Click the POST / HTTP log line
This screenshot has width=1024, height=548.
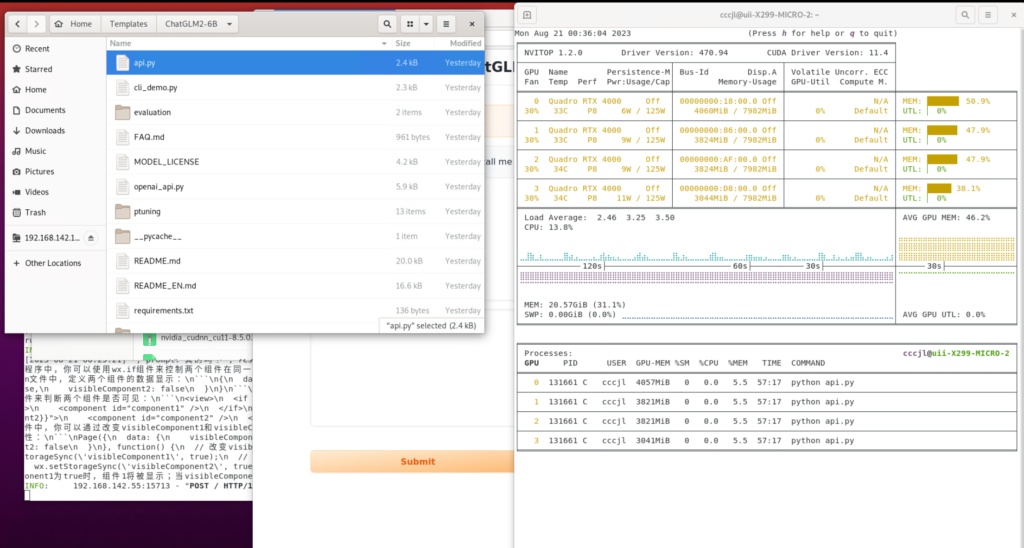pos(138,486)
